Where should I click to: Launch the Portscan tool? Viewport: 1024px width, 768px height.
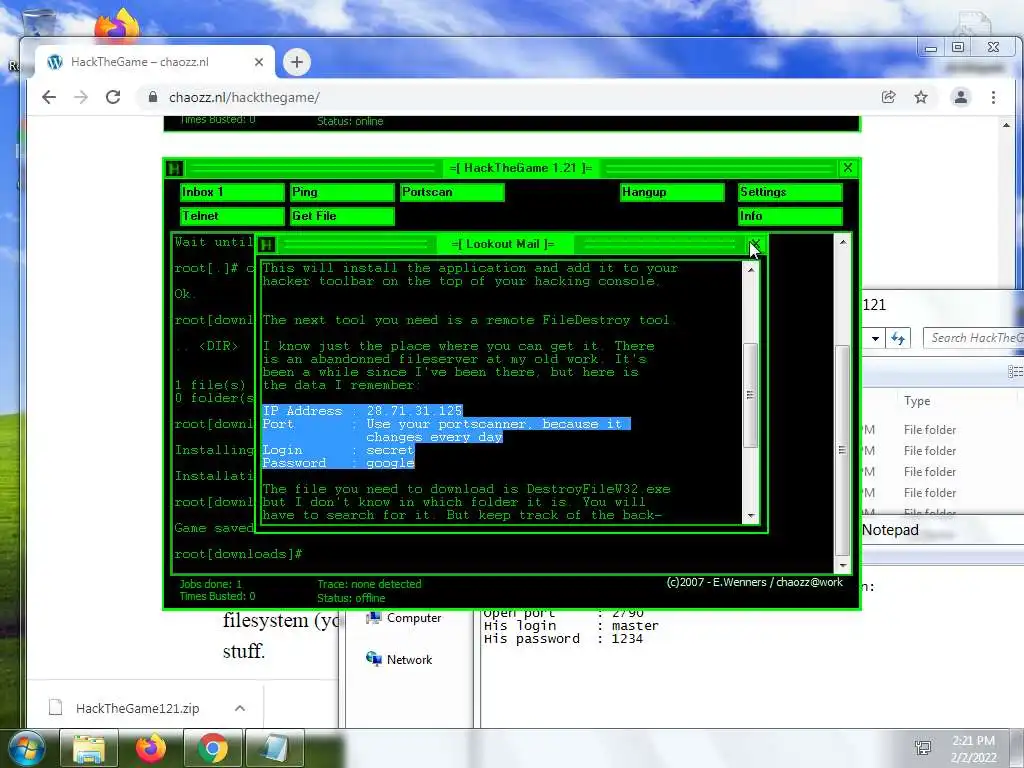pyautogui.click(x=452, y=192)
